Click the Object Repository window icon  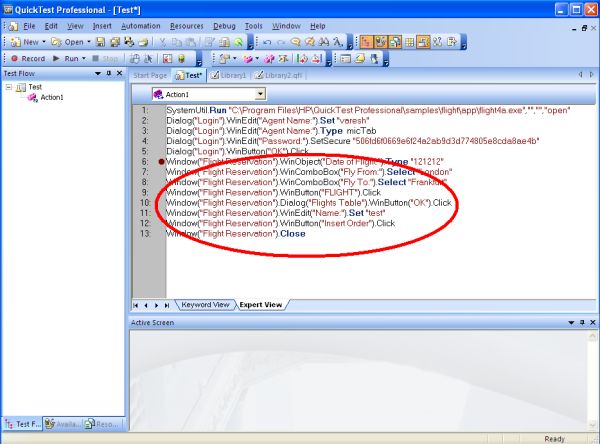(x=346, y=59)
